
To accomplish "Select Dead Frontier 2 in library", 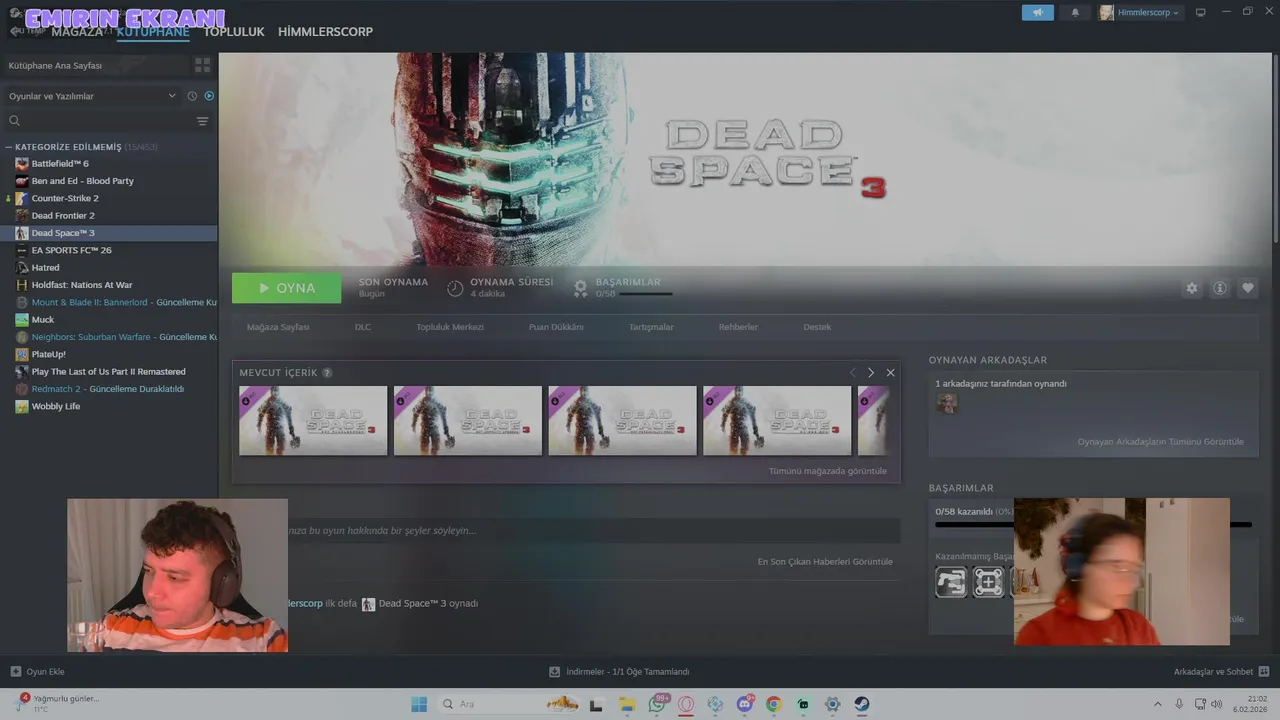I will pos(63,215).
